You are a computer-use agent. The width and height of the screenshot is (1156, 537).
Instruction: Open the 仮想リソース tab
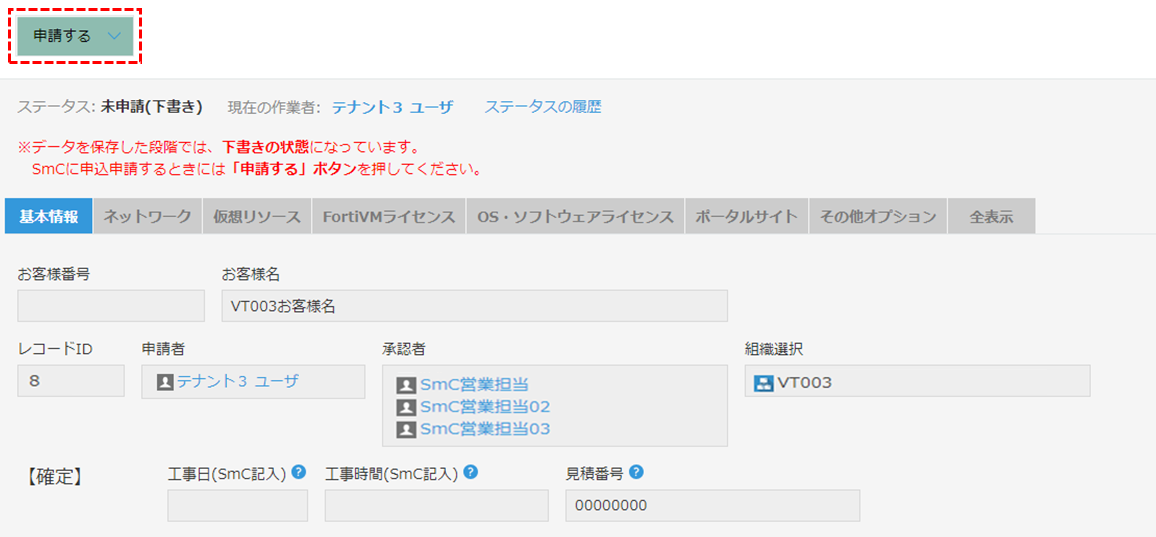[257, 216]
